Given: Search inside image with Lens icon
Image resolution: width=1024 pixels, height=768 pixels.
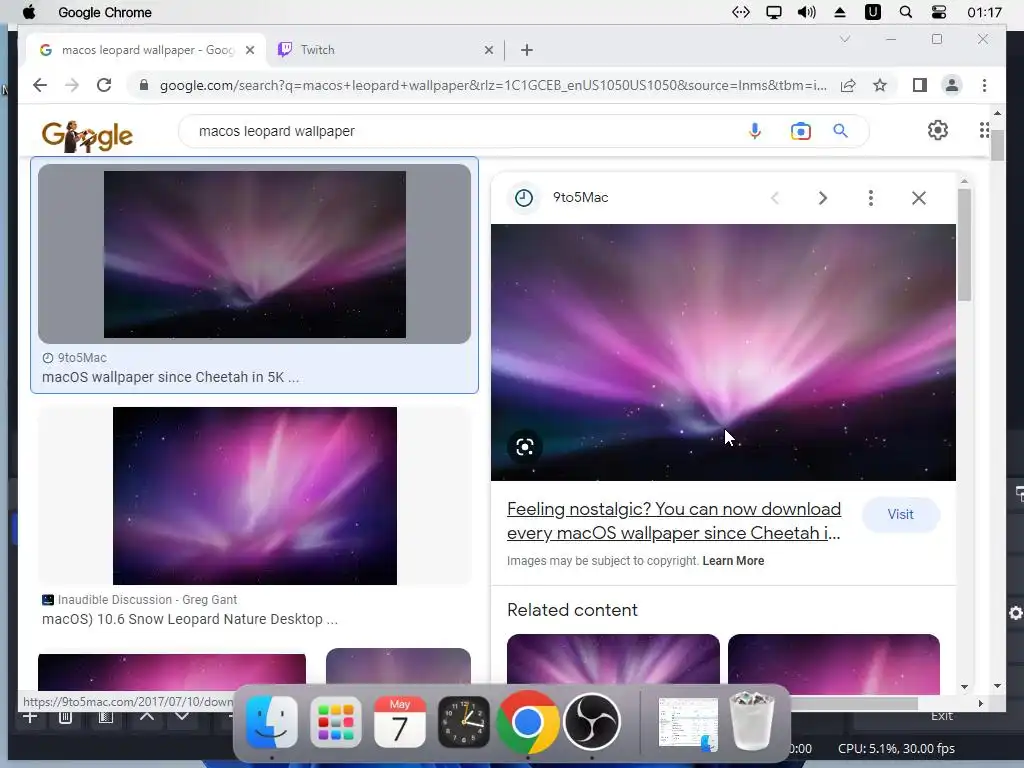Looking at the screenshot, I should point(525,447).
